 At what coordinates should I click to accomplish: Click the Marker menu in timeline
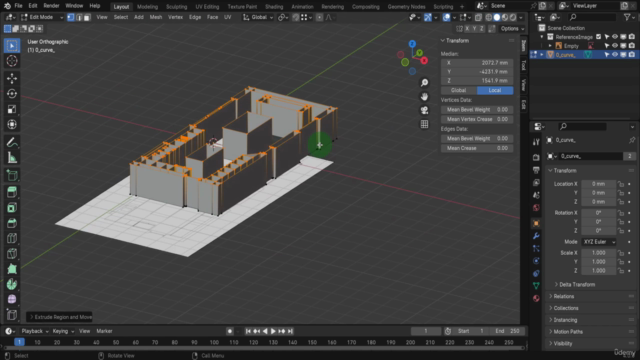[104, 331]
